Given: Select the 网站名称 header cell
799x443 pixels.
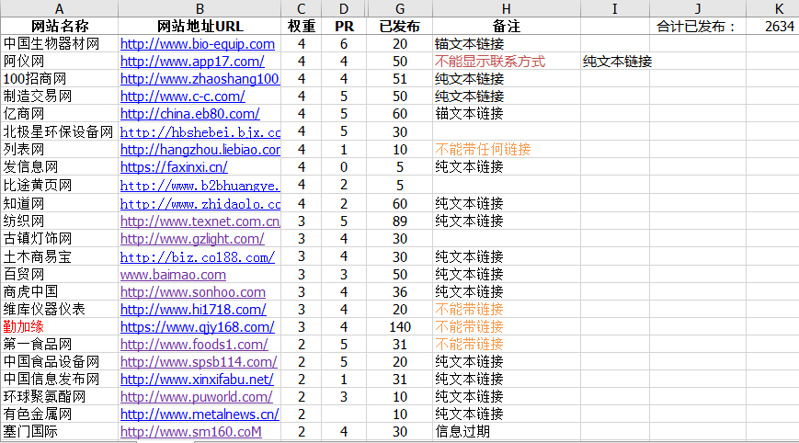Looking at the screenshot, I should coord(59,26).
